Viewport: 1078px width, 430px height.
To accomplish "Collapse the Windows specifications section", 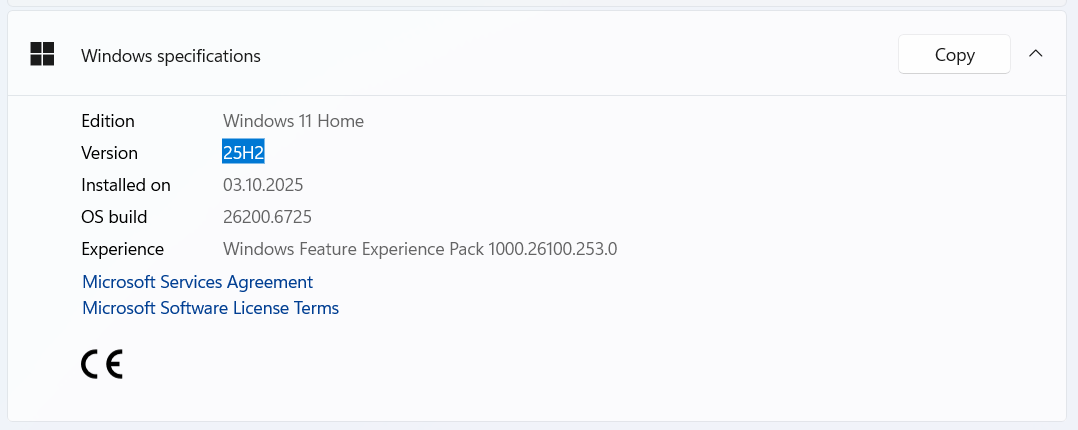I will tap(1036, 54).
